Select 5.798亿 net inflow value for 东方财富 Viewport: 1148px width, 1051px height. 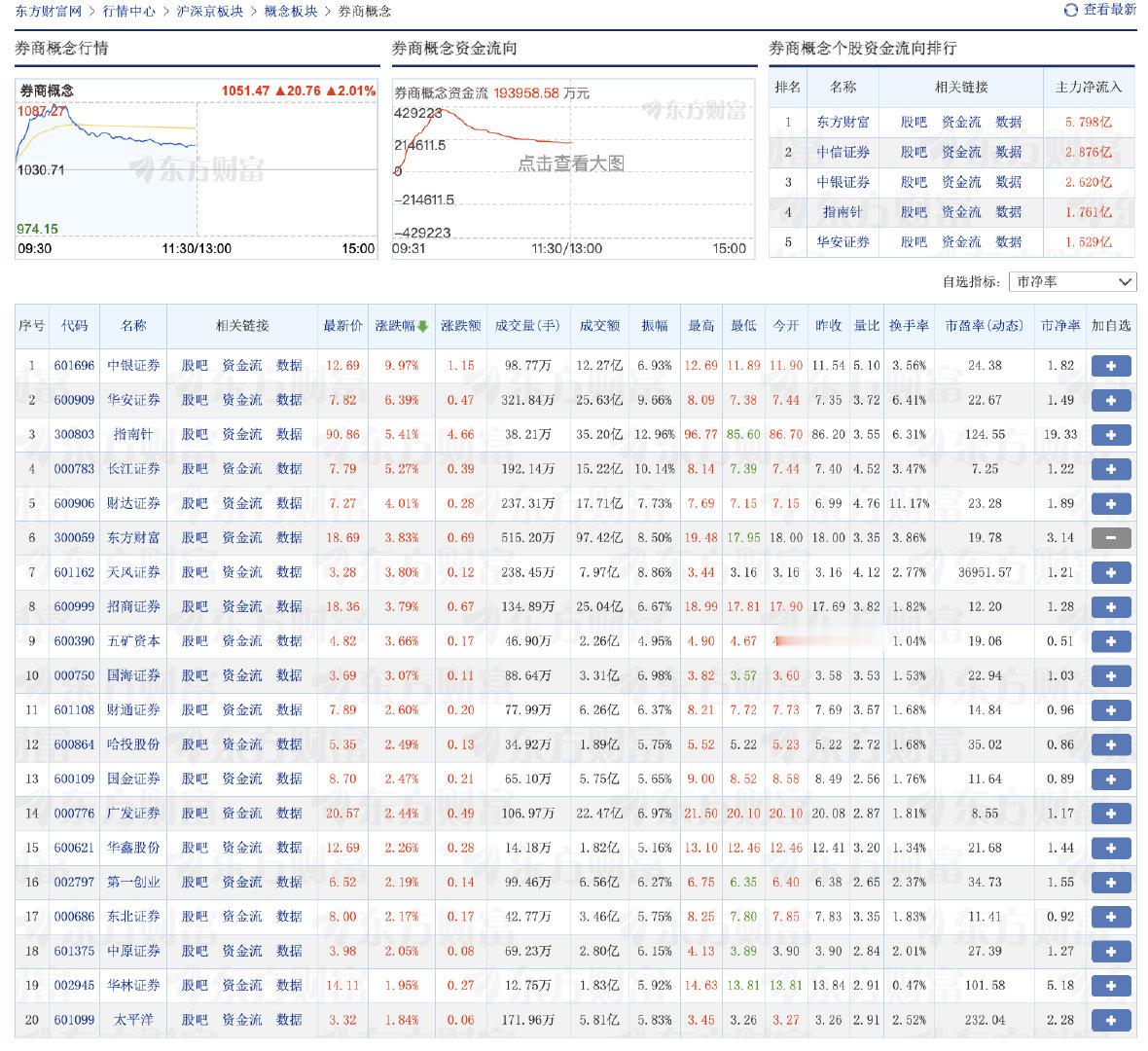(x=1088, y=123)
